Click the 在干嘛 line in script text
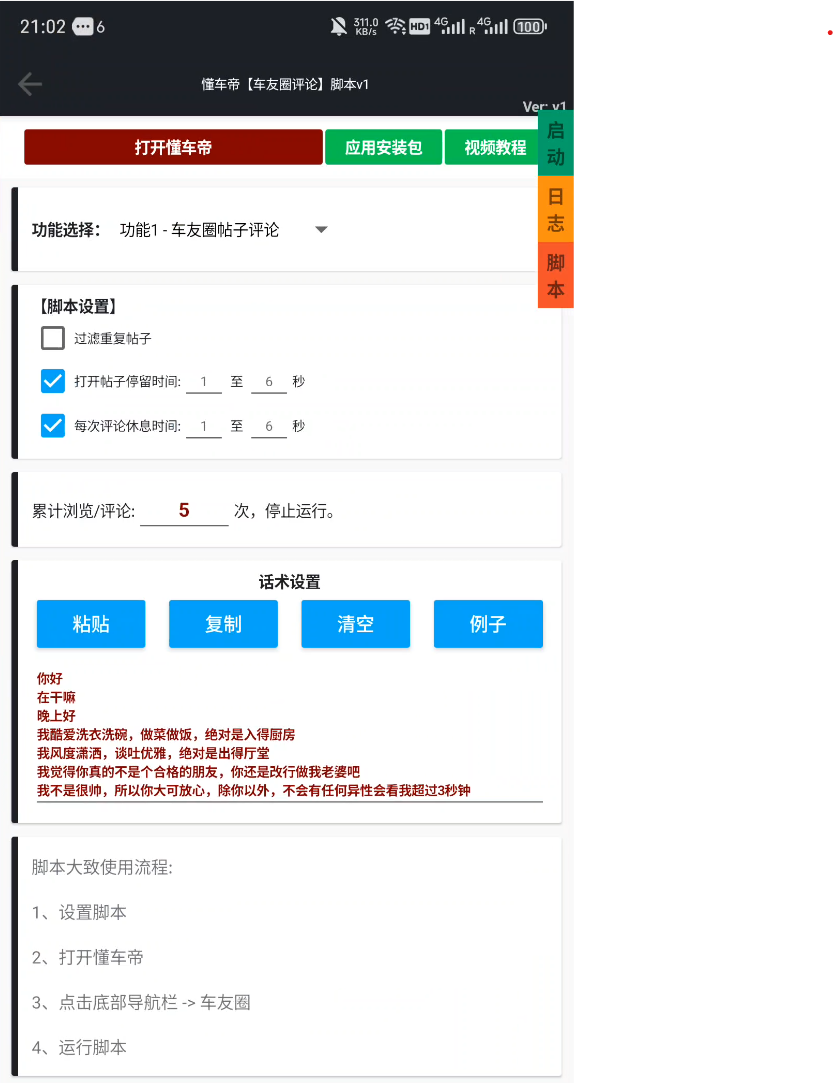Screen dimensions: 834x1083 click(56, 697)
